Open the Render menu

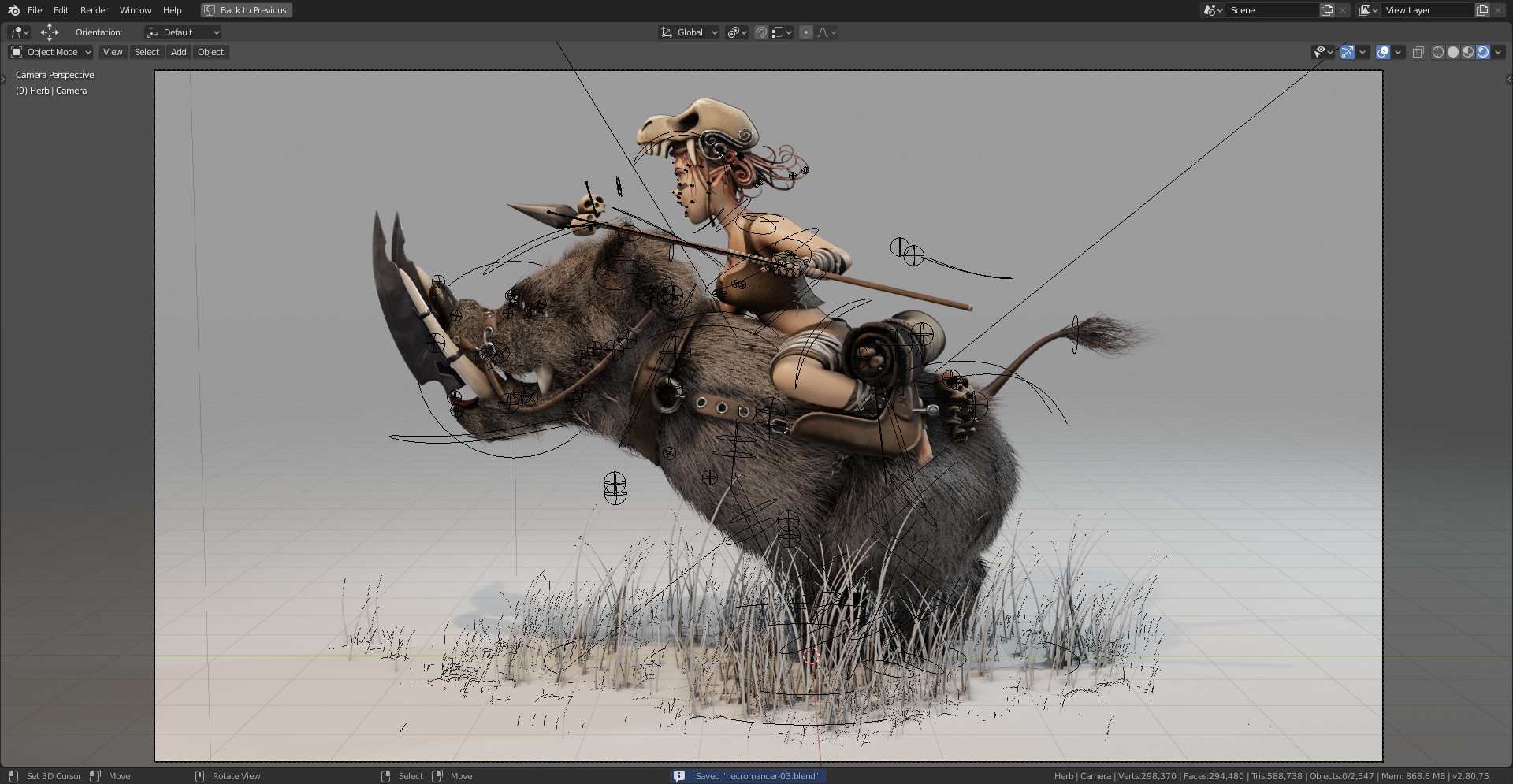(94, 10)
